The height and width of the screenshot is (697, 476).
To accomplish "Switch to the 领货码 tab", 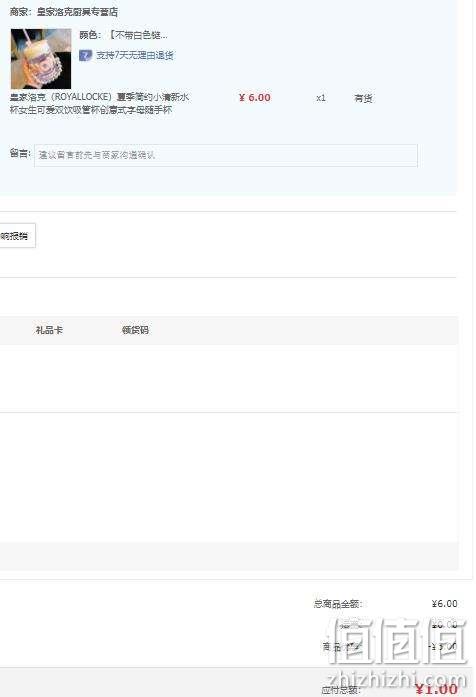I will click(x=135, y=330).
